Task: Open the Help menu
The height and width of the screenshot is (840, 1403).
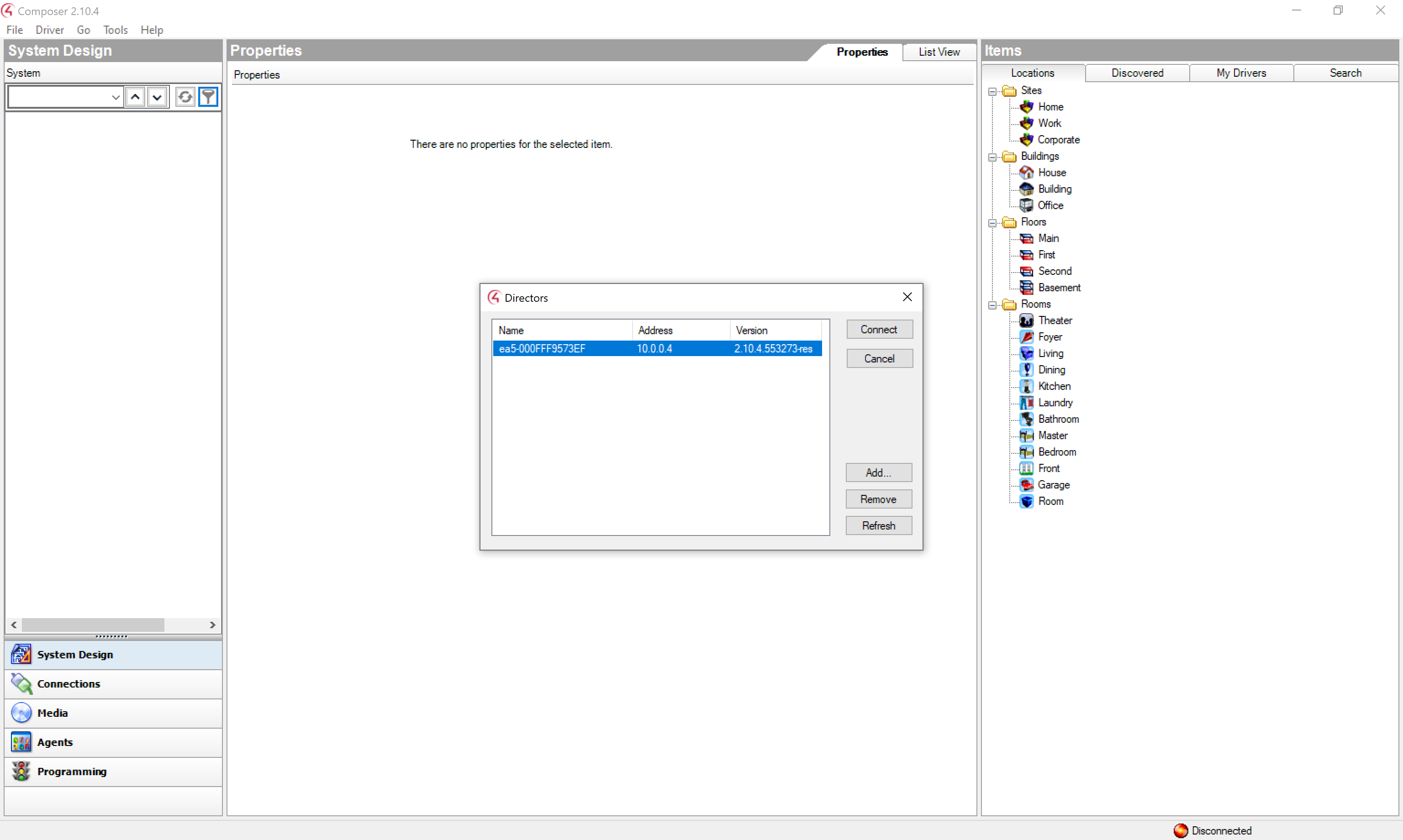Action: (x=152, y=30)
